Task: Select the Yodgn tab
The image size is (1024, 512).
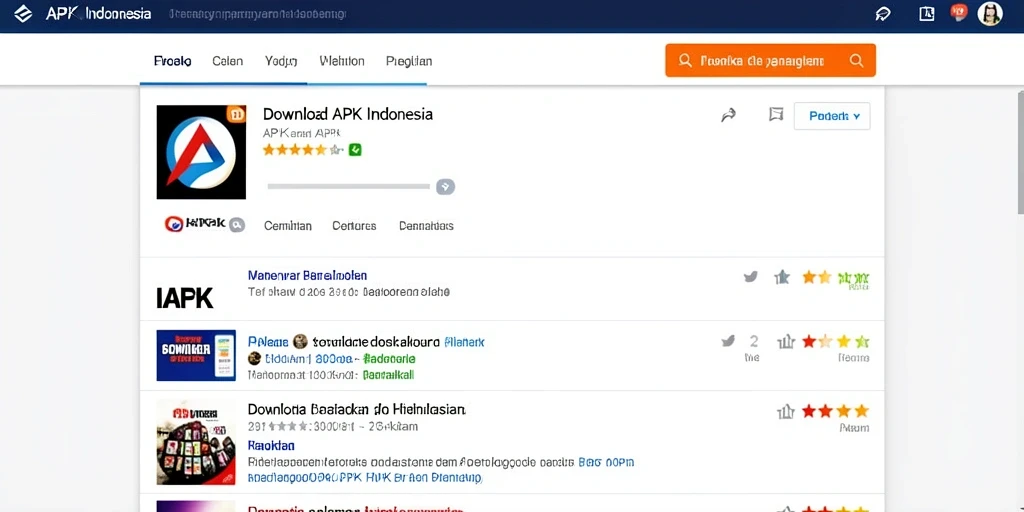Action: 281,61
